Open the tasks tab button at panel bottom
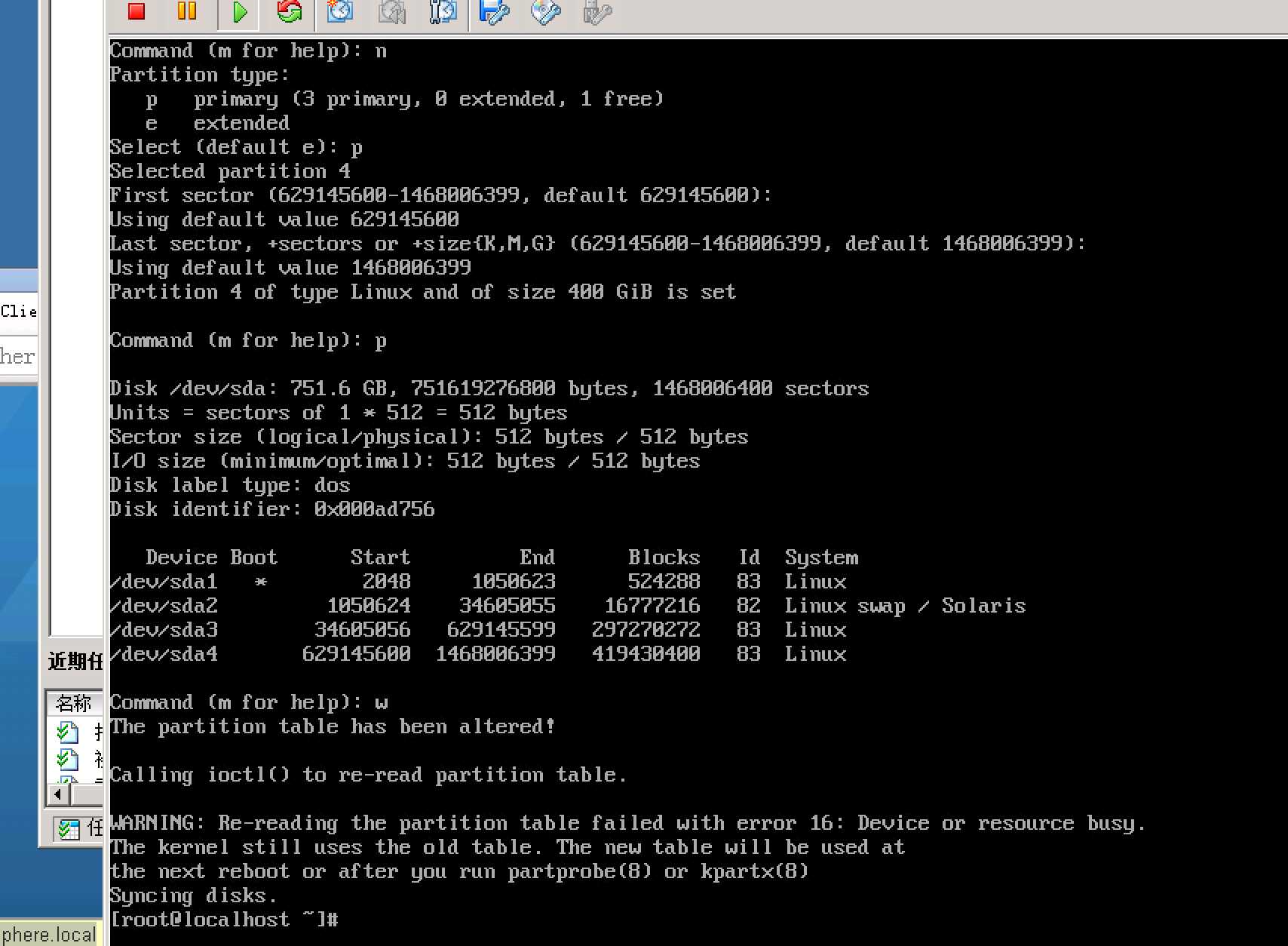Viewport: 1288px width, 946px height. click(x=78, y=828)
